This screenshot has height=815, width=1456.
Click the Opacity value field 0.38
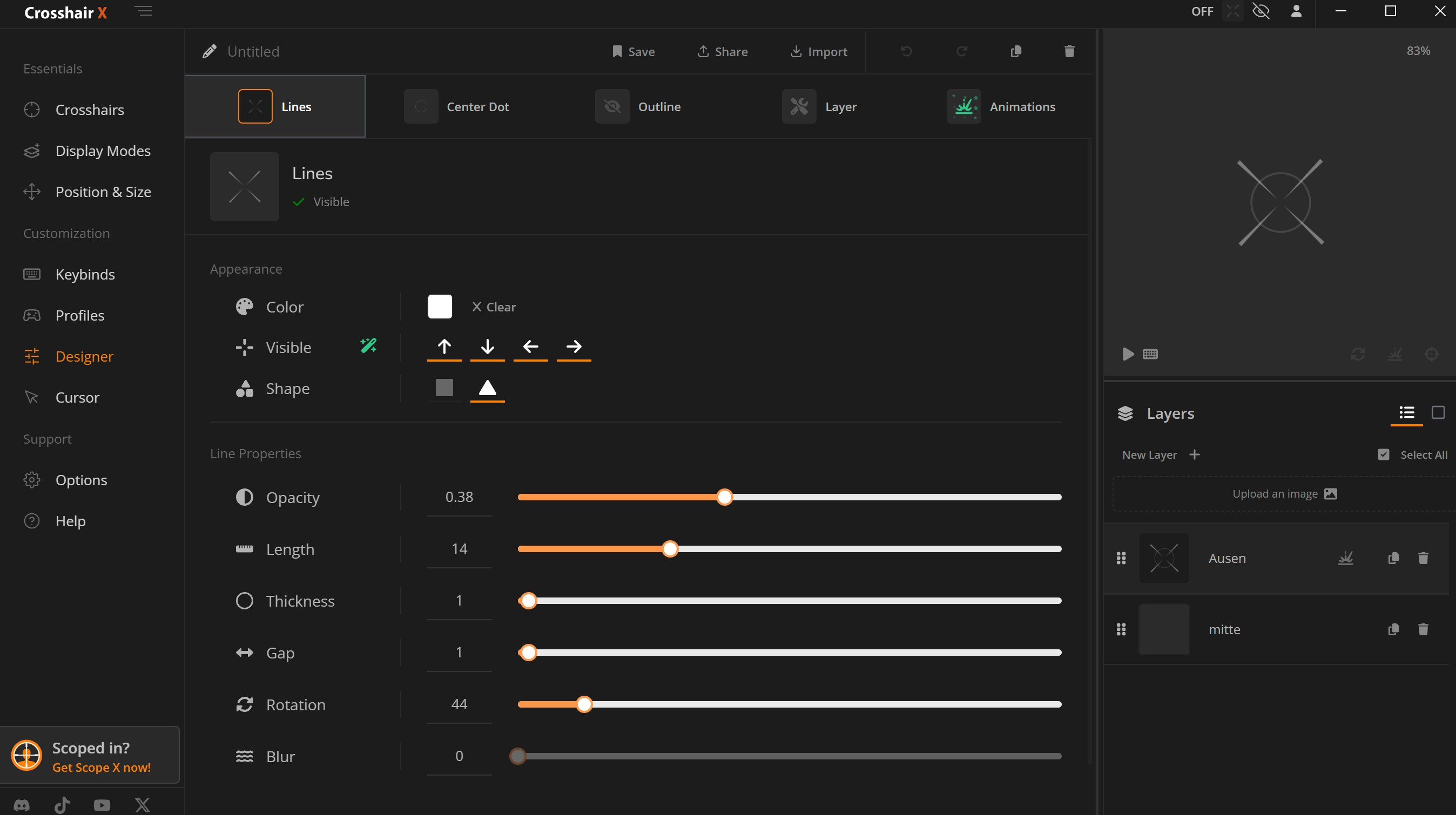click(460, 497)
